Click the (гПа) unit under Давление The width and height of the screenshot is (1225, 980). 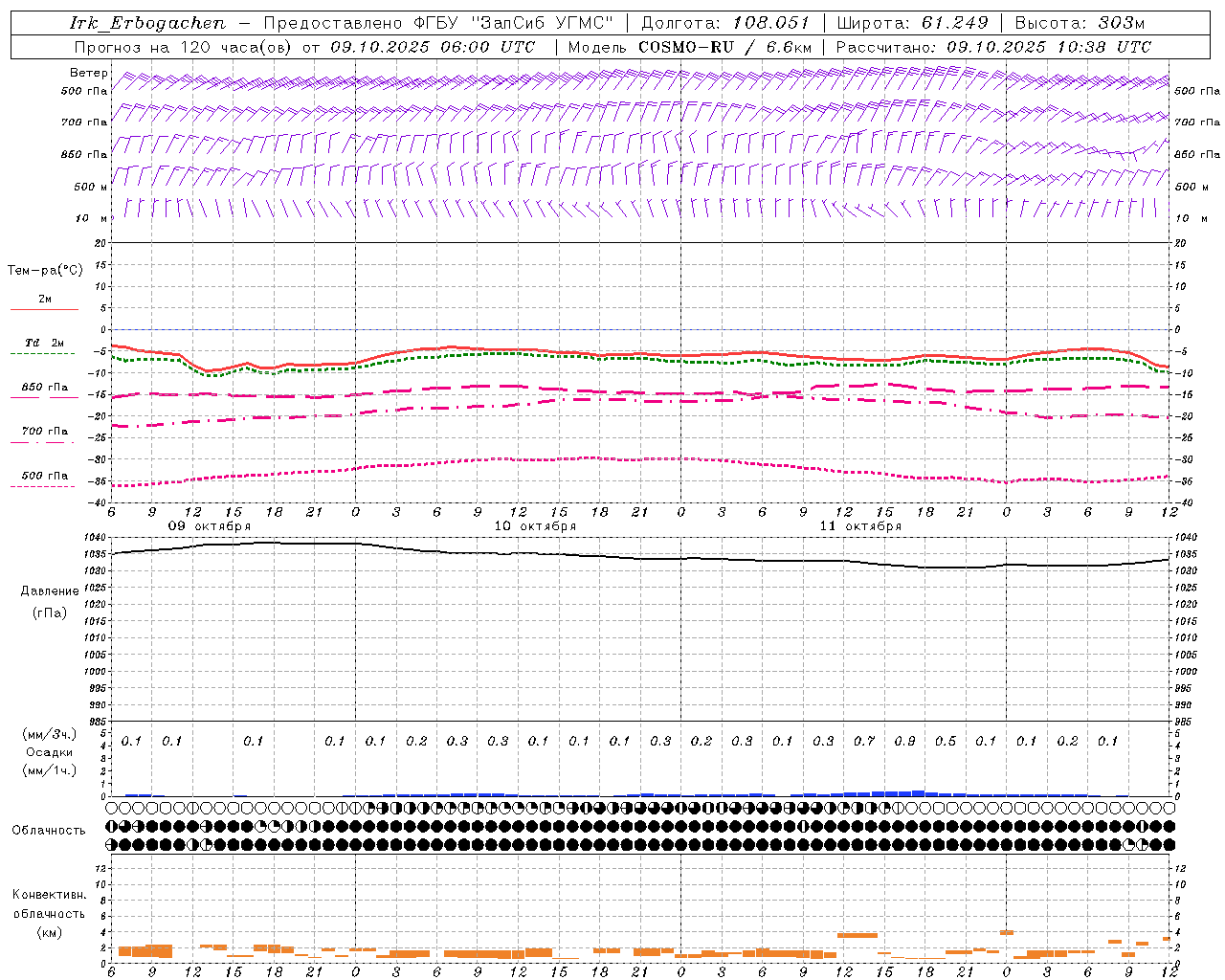pyautogui.click(x=50, y=612)
